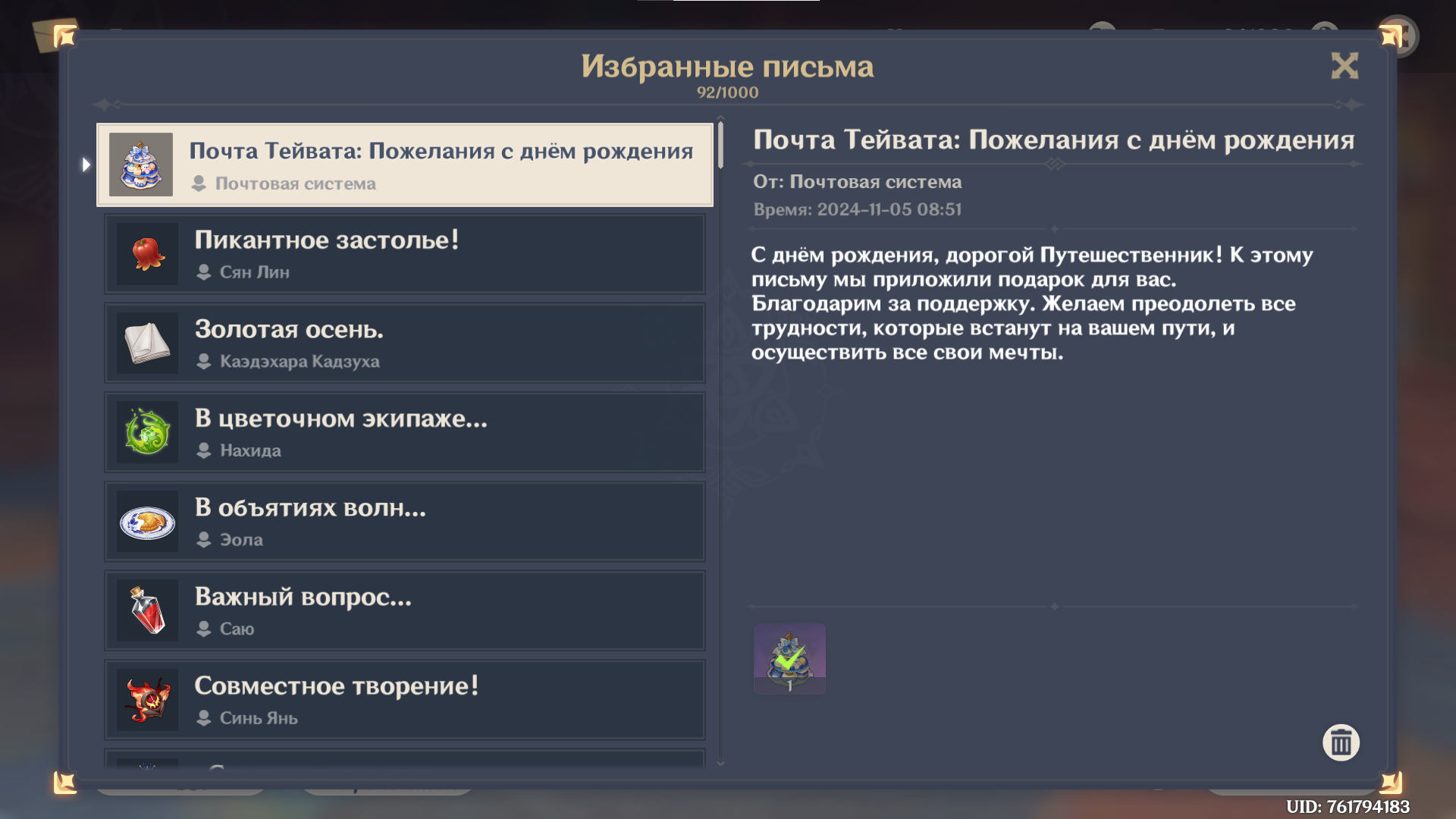Image resolution: width=1456 pixels, height=819 pixels.
Task: Close the favorite letters window
Action: (1345, 66)
